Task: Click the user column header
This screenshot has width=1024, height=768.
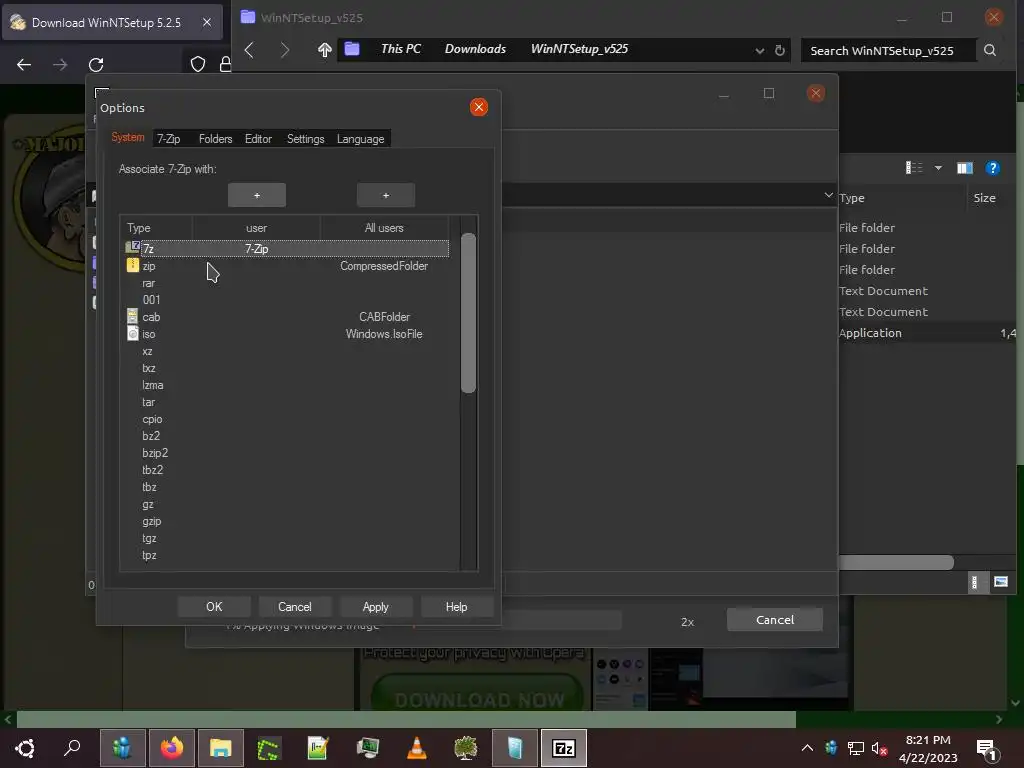Action: (x=256, y=228)
